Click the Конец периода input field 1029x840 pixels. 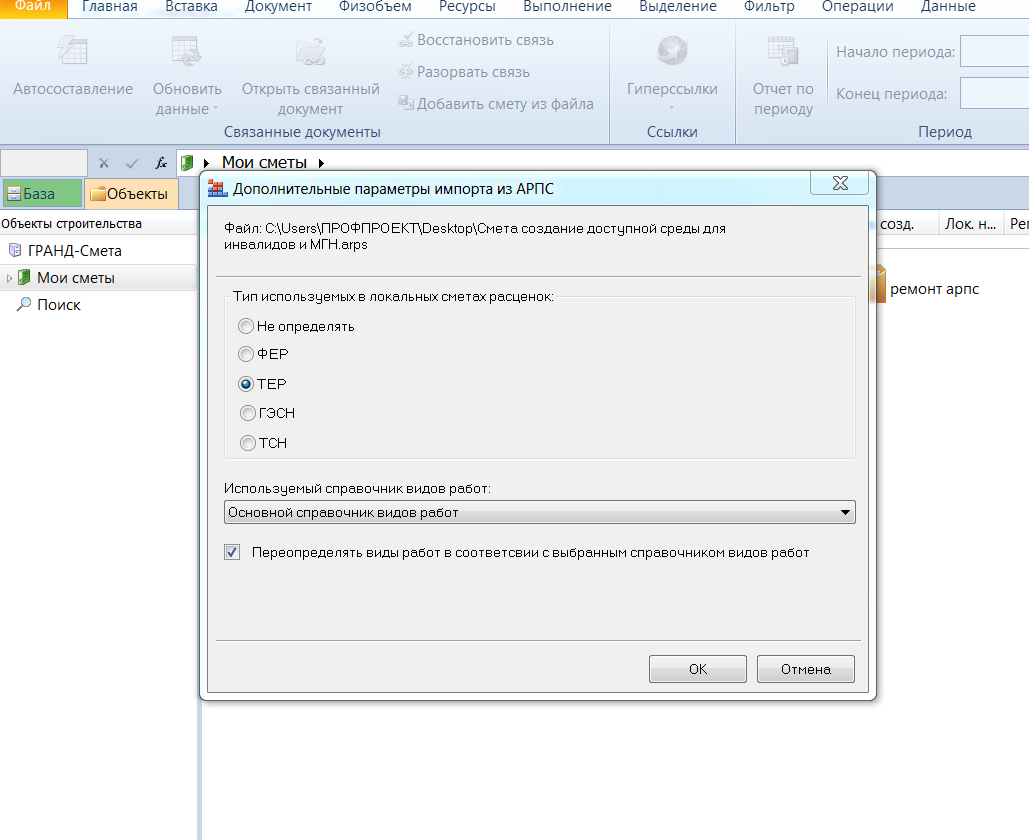tap(994, 93)
